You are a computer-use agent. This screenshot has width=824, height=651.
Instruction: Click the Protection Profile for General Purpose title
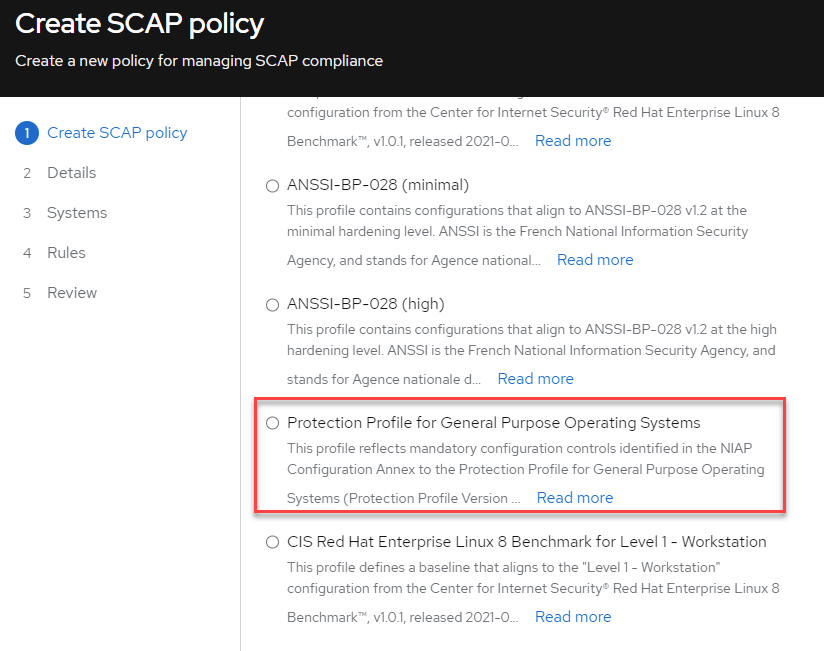(493, 423)
